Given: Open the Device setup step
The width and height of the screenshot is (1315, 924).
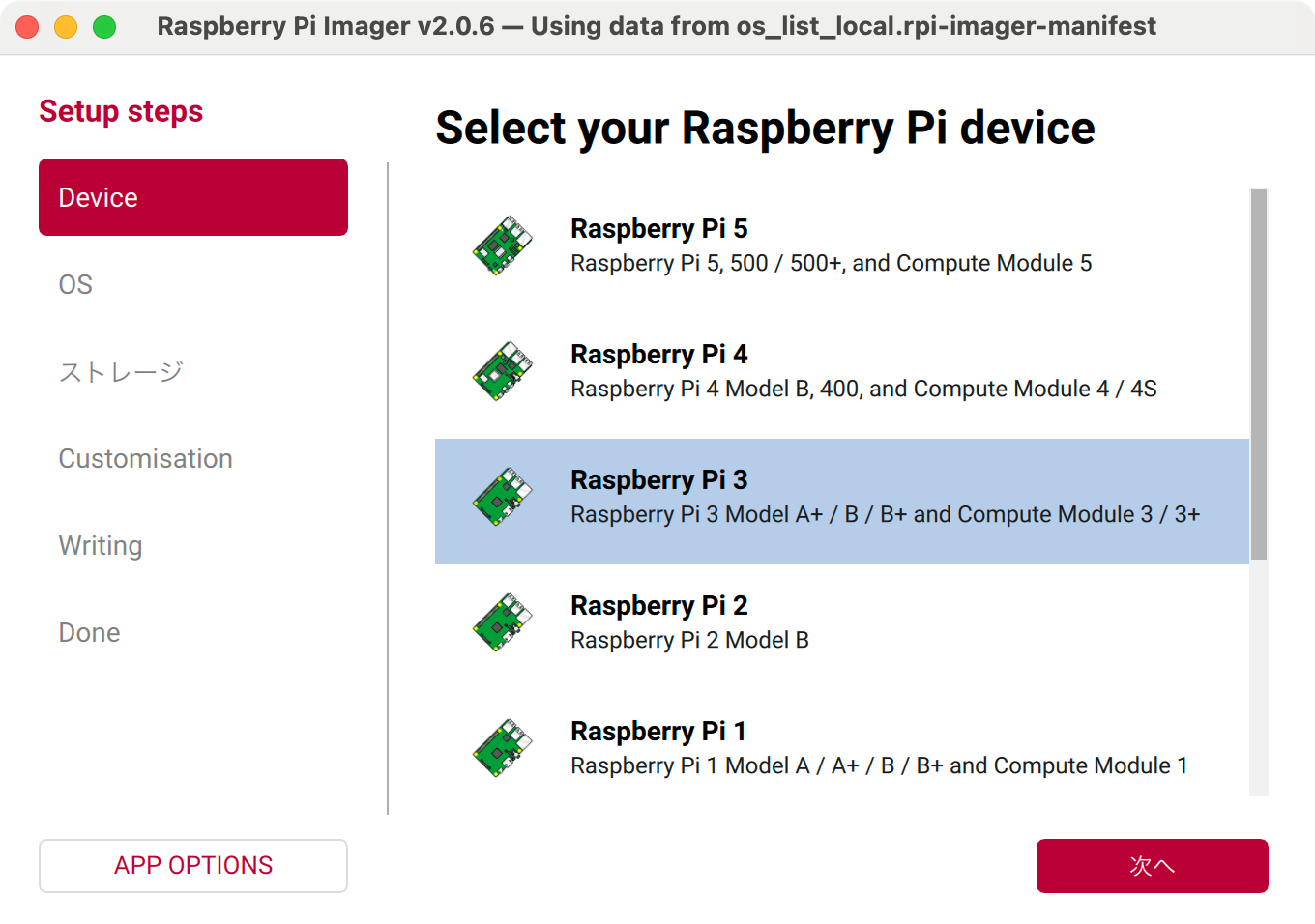Looking at the screenshot, I should 193,197.
